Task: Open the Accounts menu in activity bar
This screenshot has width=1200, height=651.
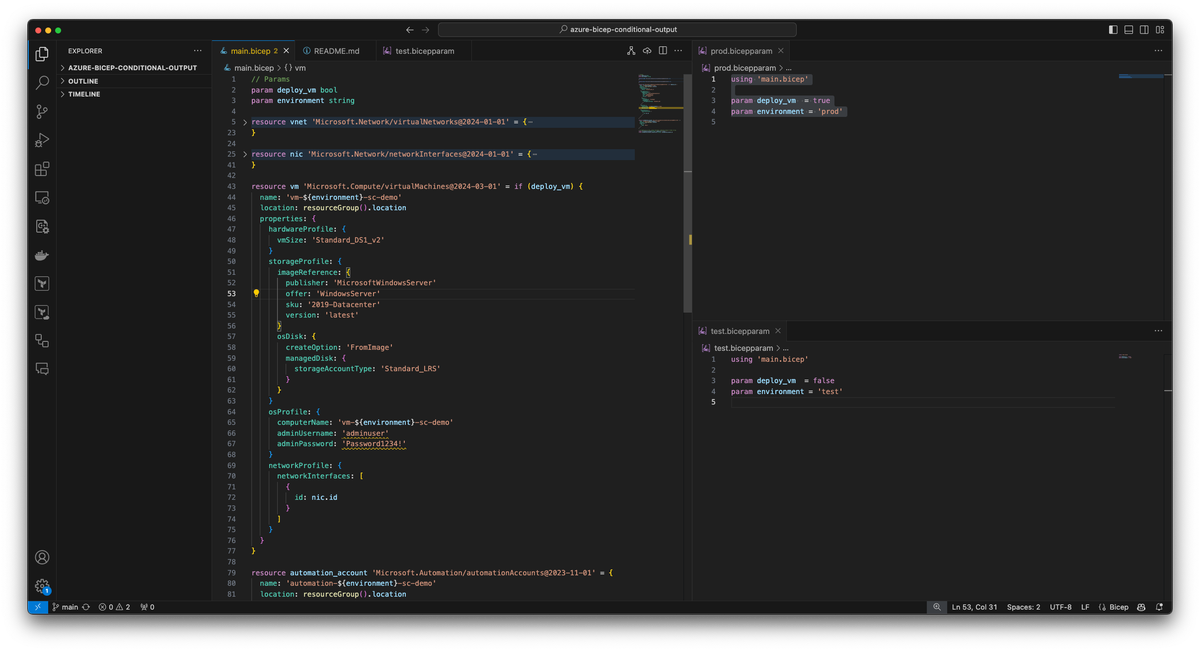Action: pos(42,557)
